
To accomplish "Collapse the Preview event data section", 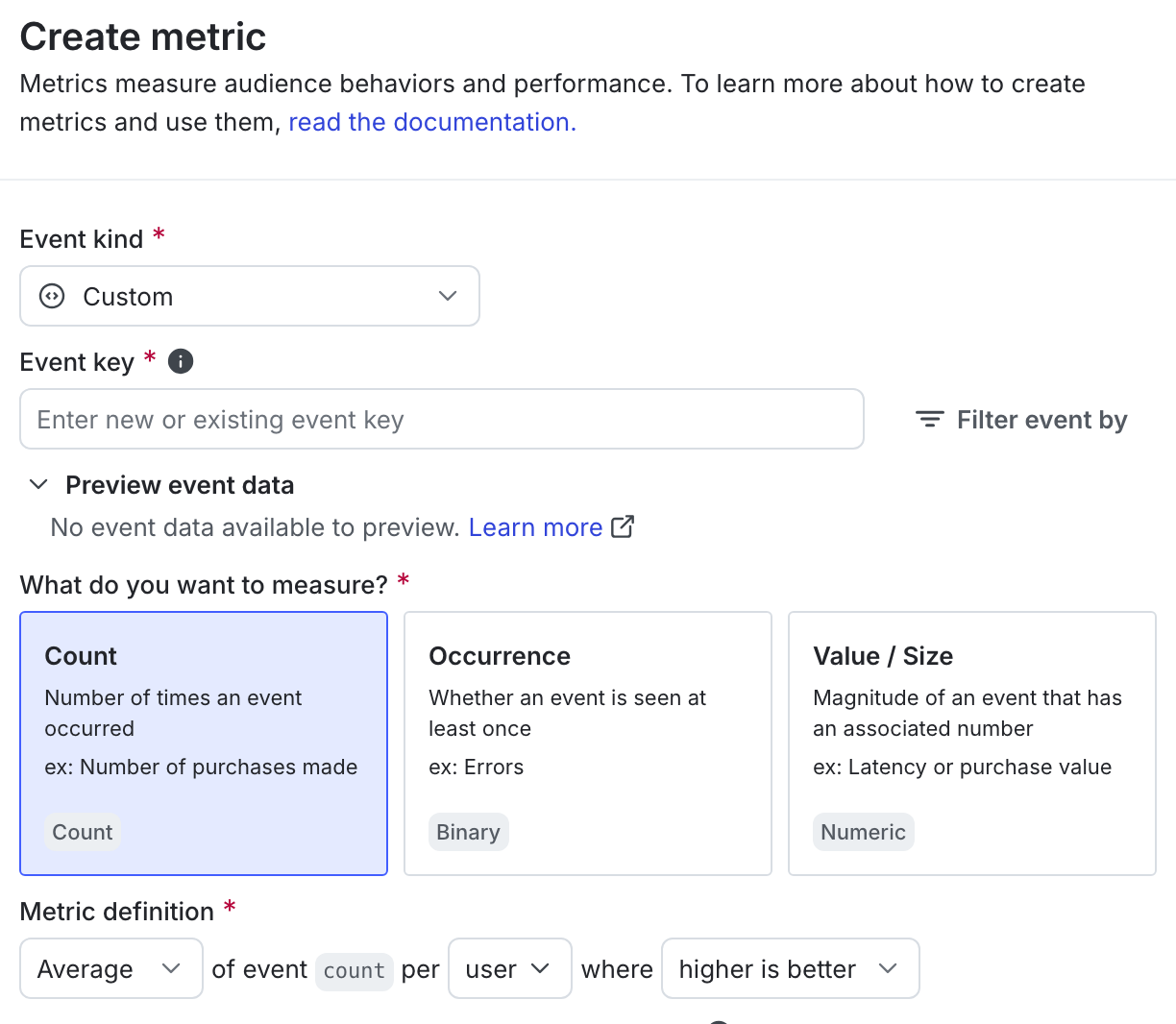I will 38,484.
